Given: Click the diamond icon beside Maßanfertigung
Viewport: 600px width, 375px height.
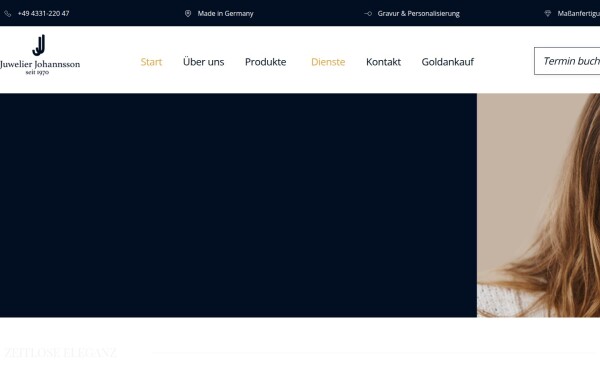Looking at the screenshot, I should coord(548,13).
